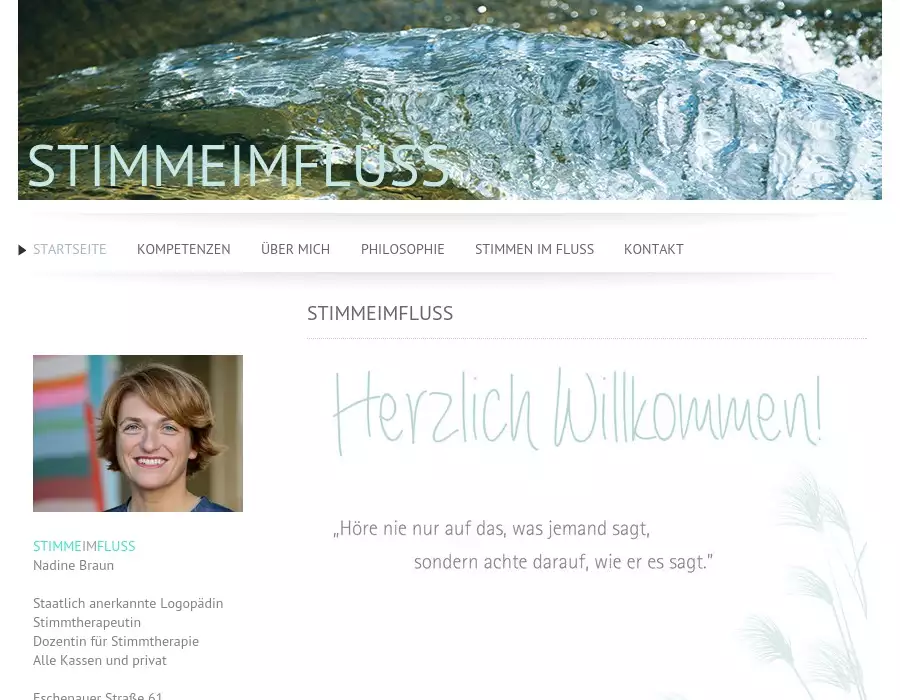Open the Kompetenzen page
The width and height of the screenshot is (900, 700).
pos(184,250)
